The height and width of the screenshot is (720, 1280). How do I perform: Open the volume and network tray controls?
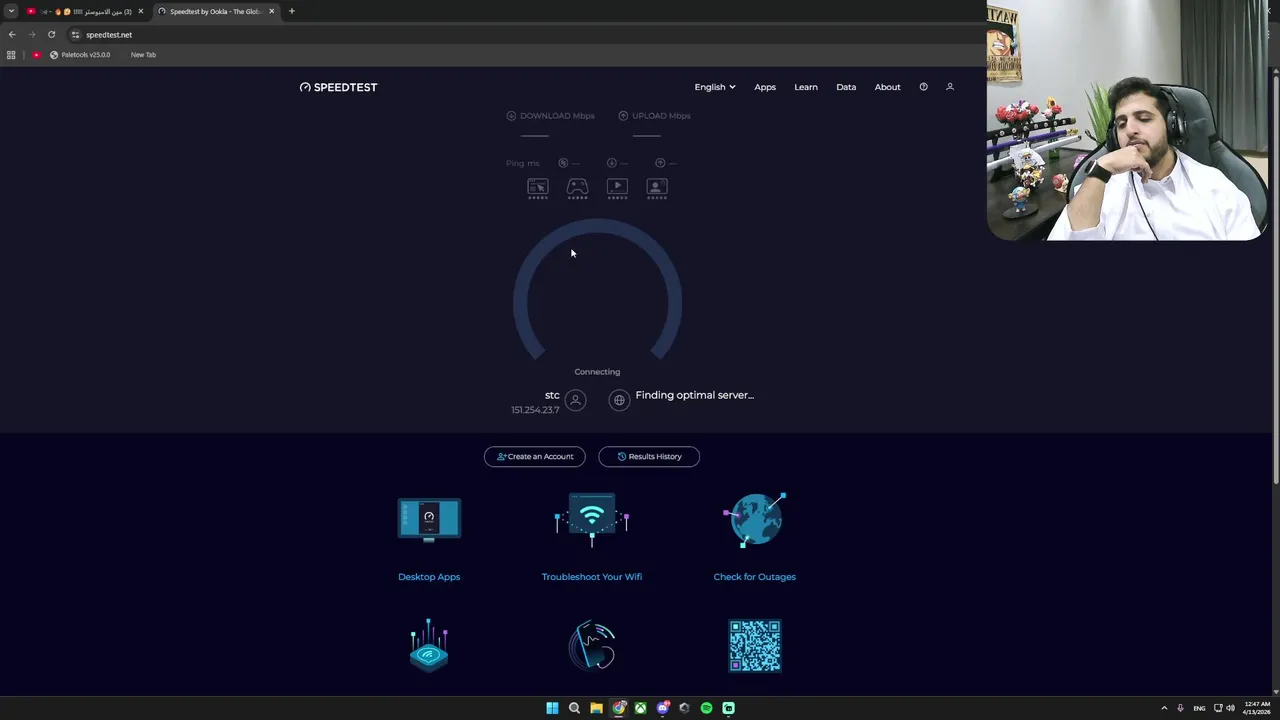tap(1224, 708)
